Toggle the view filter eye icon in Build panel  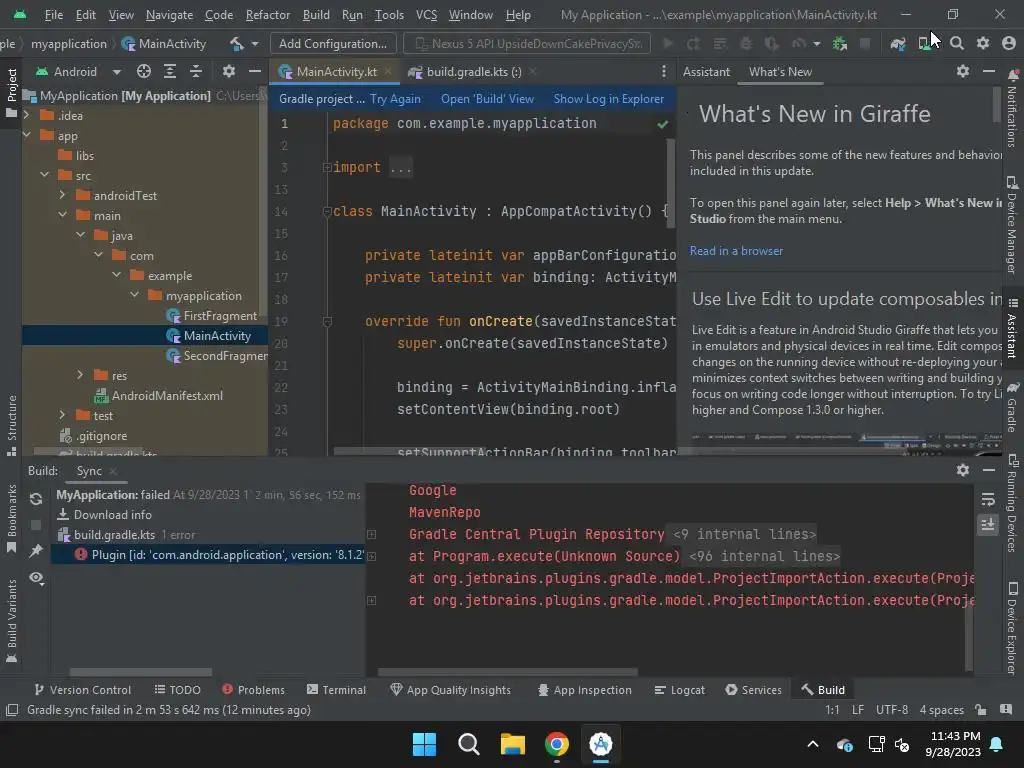(x=36, y=578)
